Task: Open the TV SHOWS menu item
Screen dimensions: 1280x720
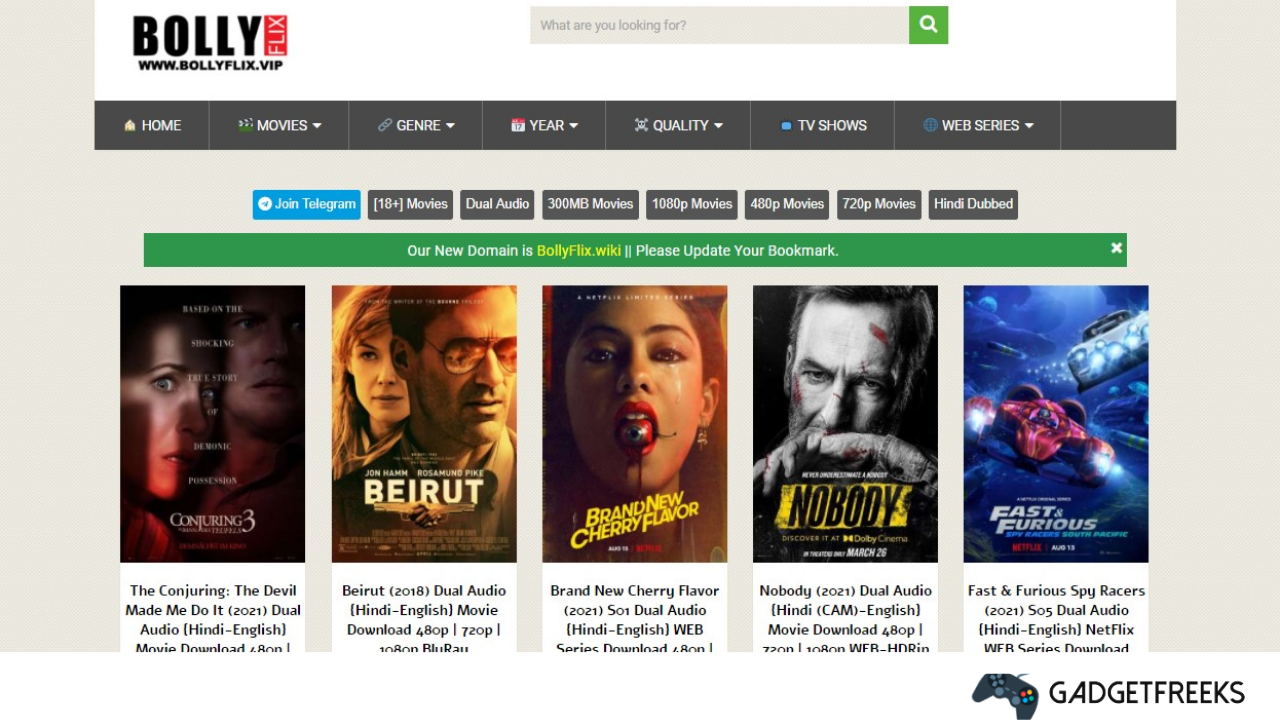Action: pos(822,125)
